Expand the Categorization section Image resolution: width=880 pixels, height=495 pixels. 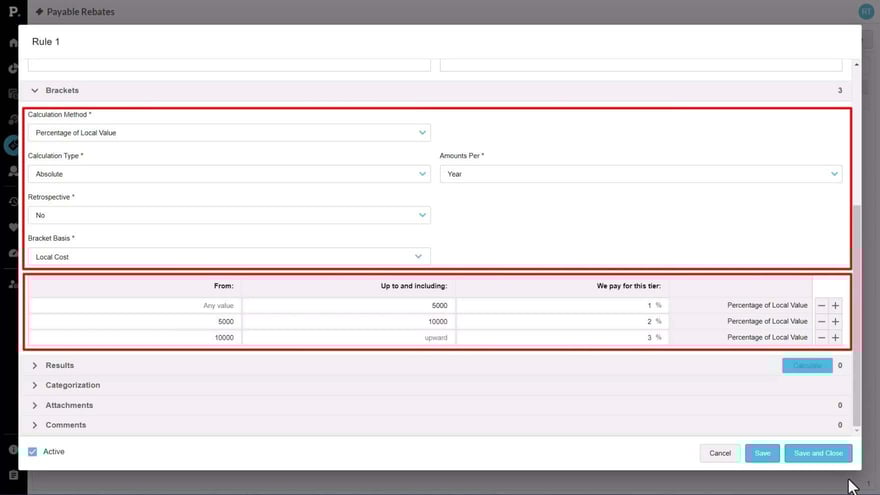tap(35, 385)
